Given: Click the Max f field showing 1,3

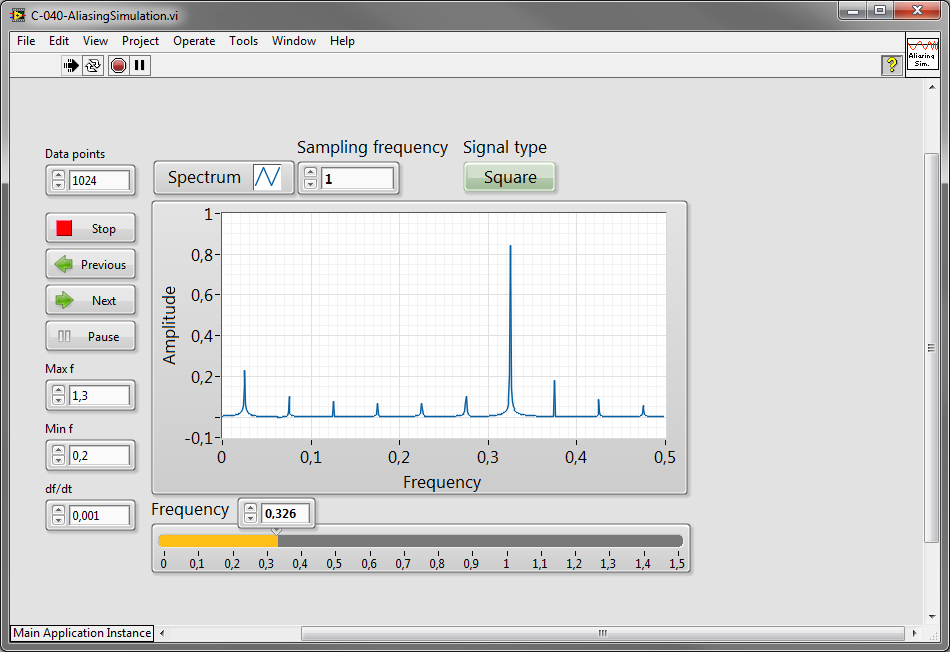Looking at the screenshot, I should 99,396.
